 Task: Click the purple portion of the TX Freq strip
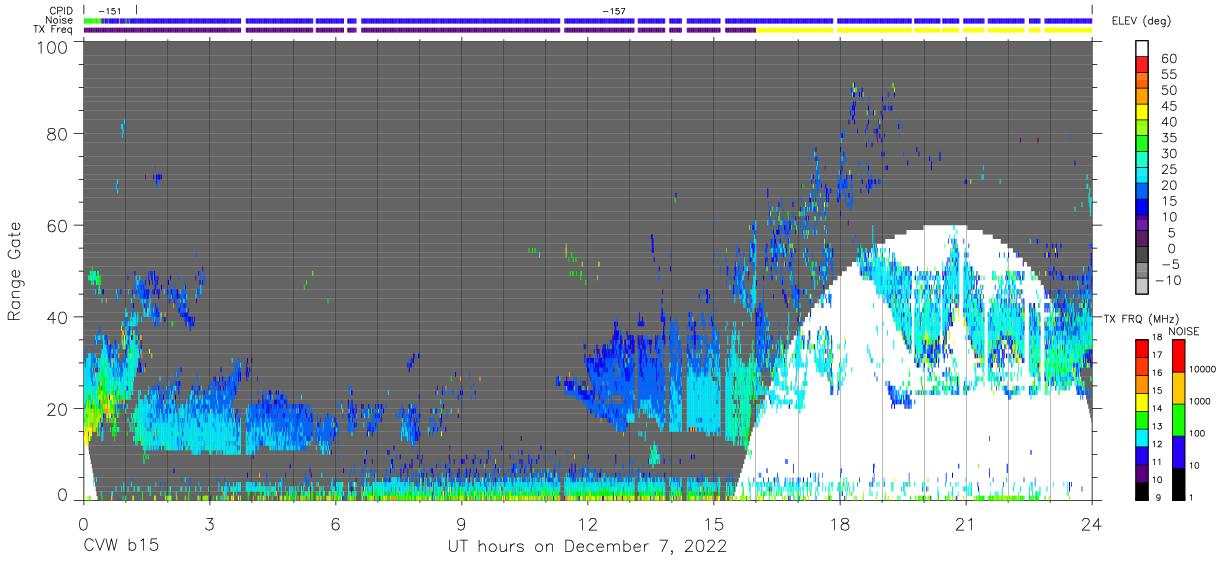click(x=420, y=30)
